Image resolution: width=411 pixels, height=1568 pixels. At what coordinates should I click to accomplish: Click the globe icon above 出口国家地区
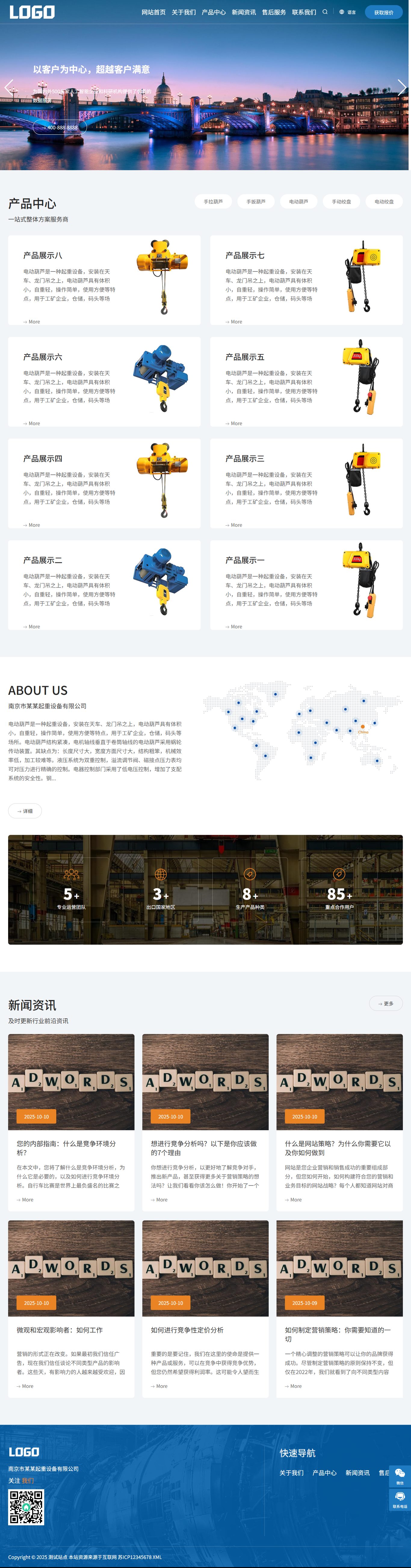click(x=161, y=874)
